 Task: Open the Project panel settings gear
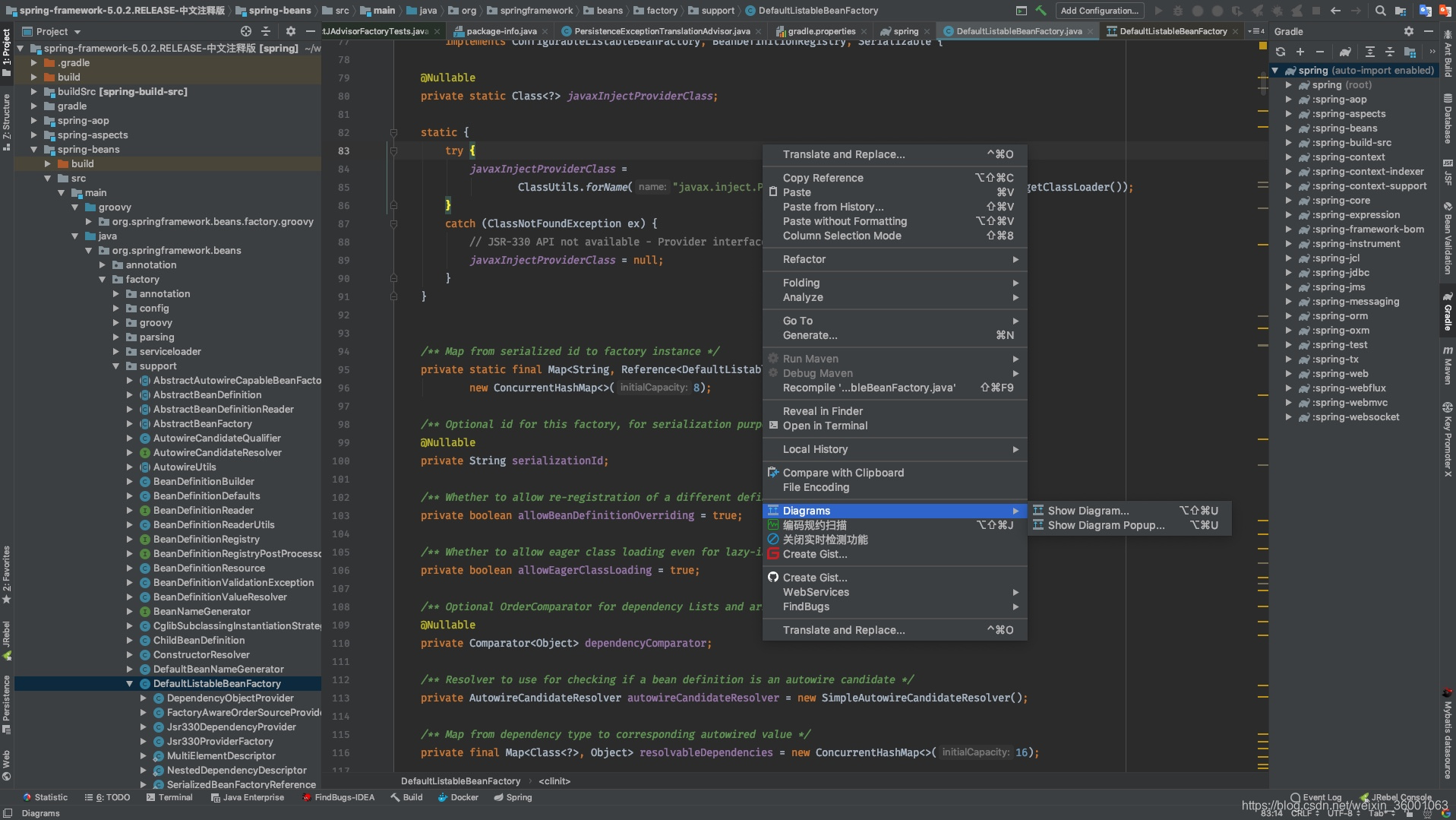click(x=290, y=31)
